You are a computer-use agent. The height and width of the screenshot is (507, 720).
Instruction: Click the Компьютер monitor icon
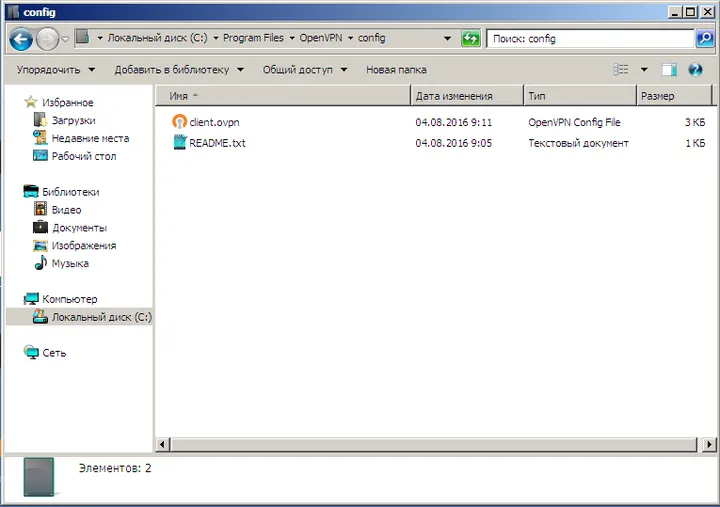31,299
